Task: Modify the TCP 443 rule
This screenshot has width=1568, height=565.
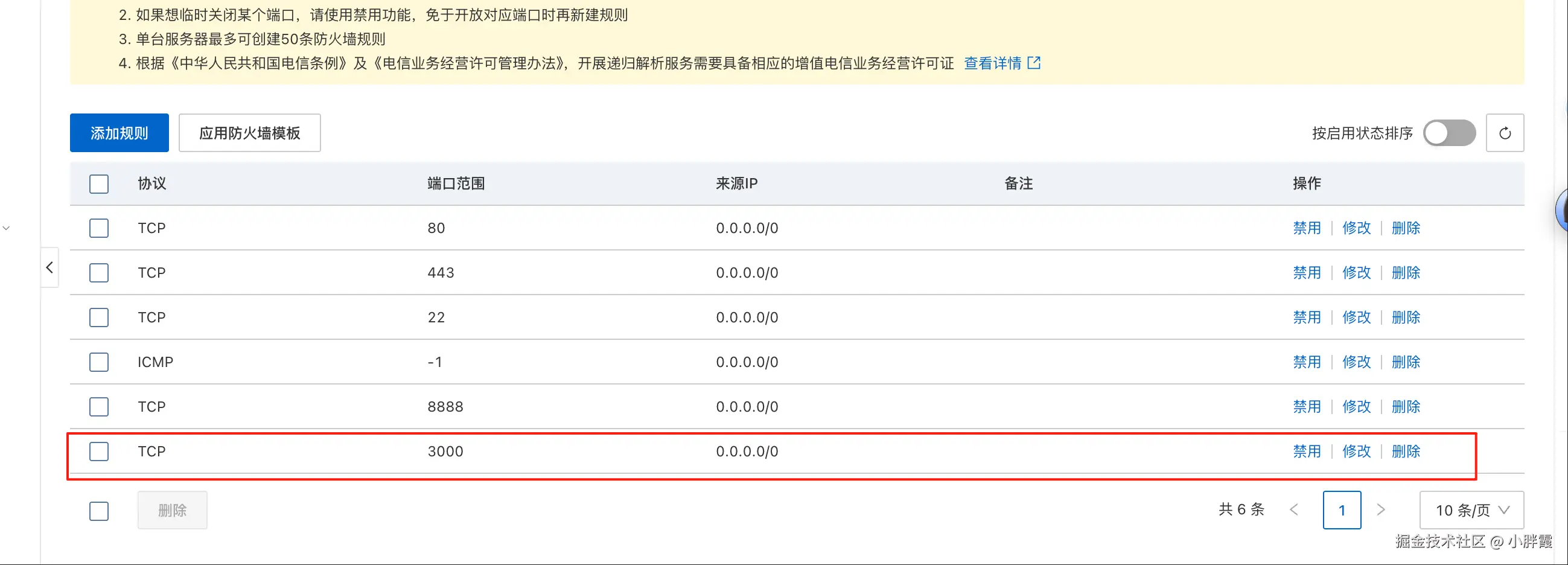Action: [1356, 273]
